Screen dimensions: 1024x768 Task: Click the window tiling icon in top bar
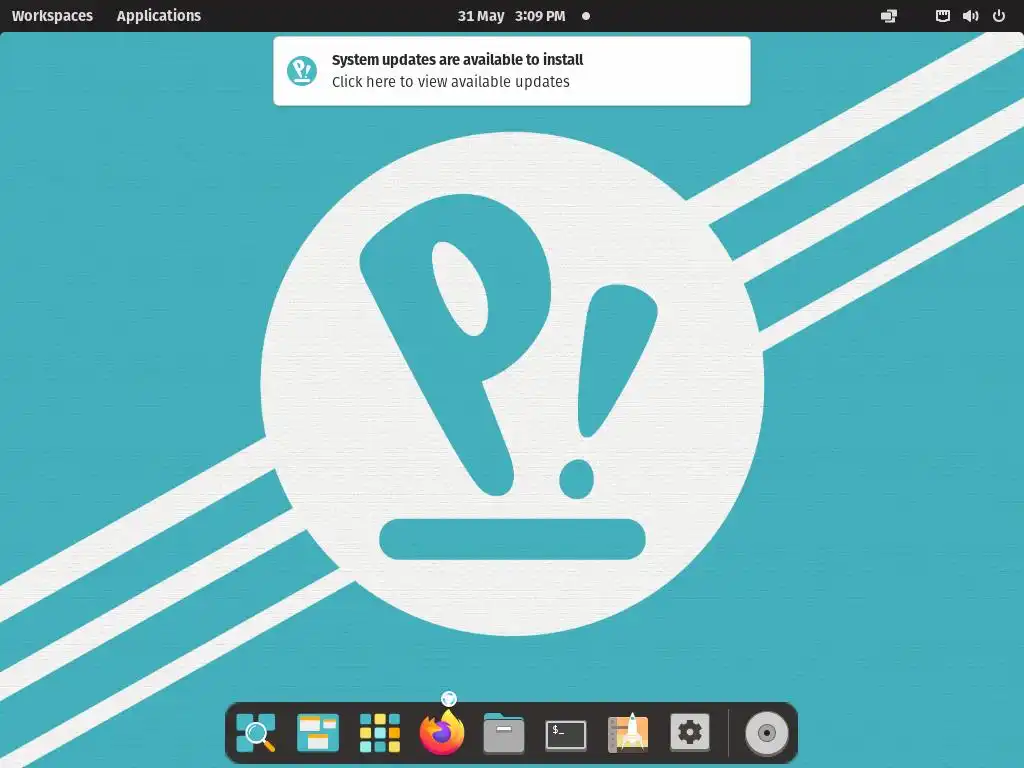coord(889,16)
